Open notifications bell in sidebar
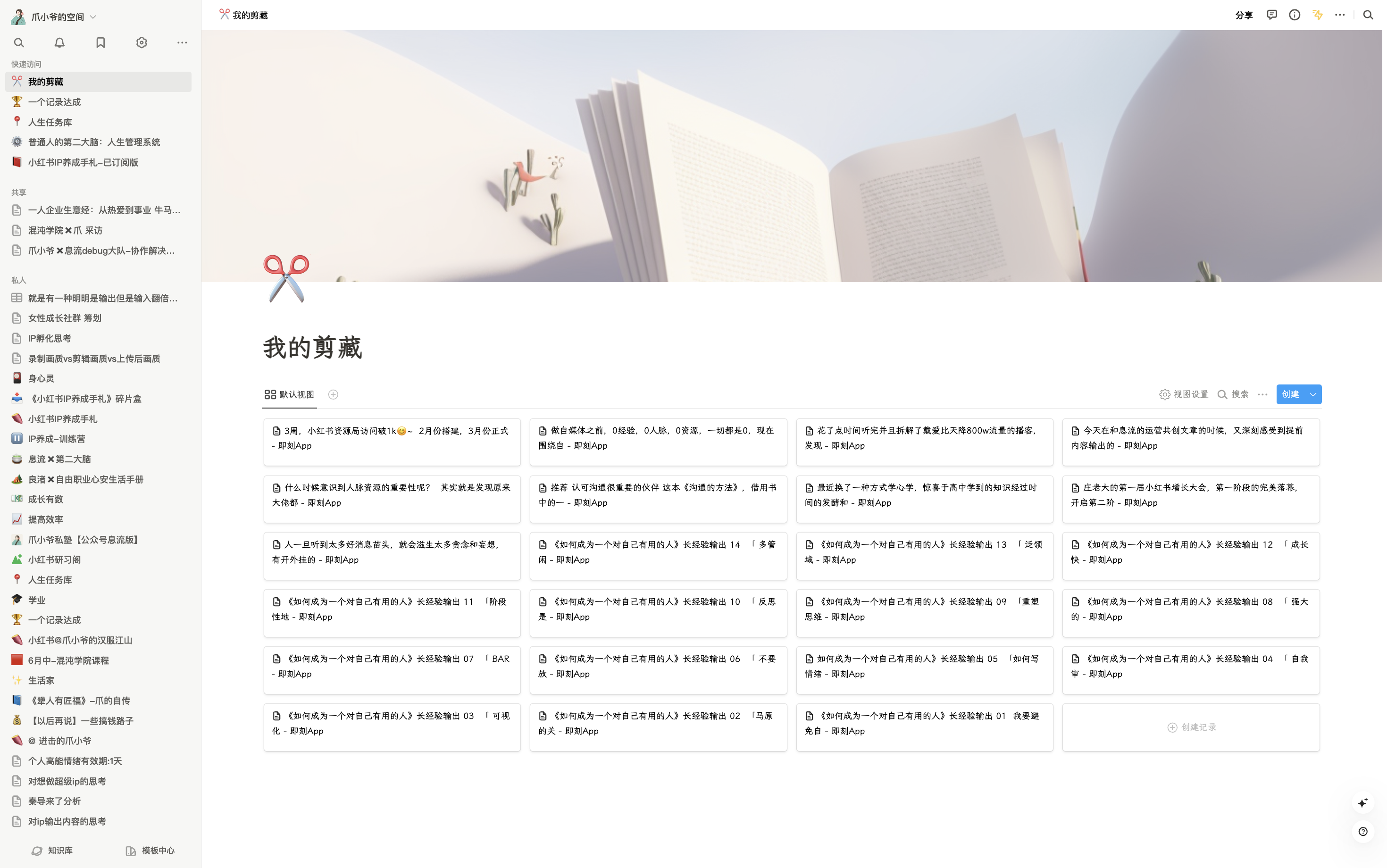The width and height of the screenshot is (1387, 868). pos(60,42)
